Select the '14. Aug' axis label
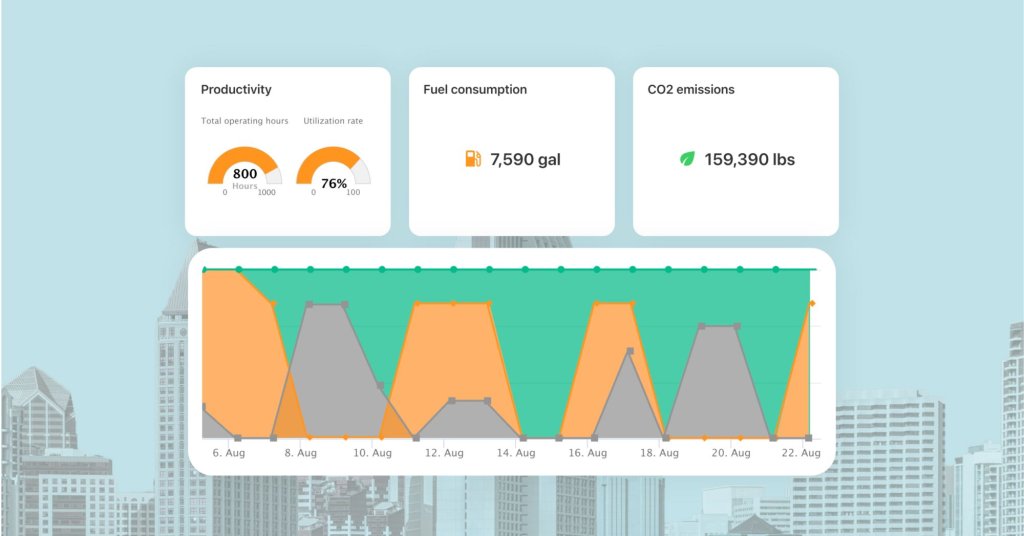 pos(516,453)
